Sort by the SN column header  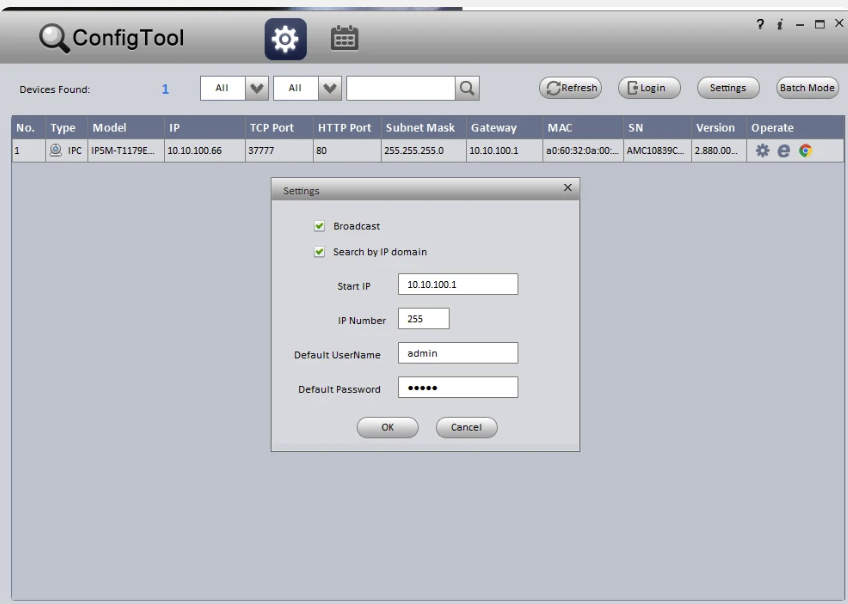pyautogui.click(x=657, y=128)
